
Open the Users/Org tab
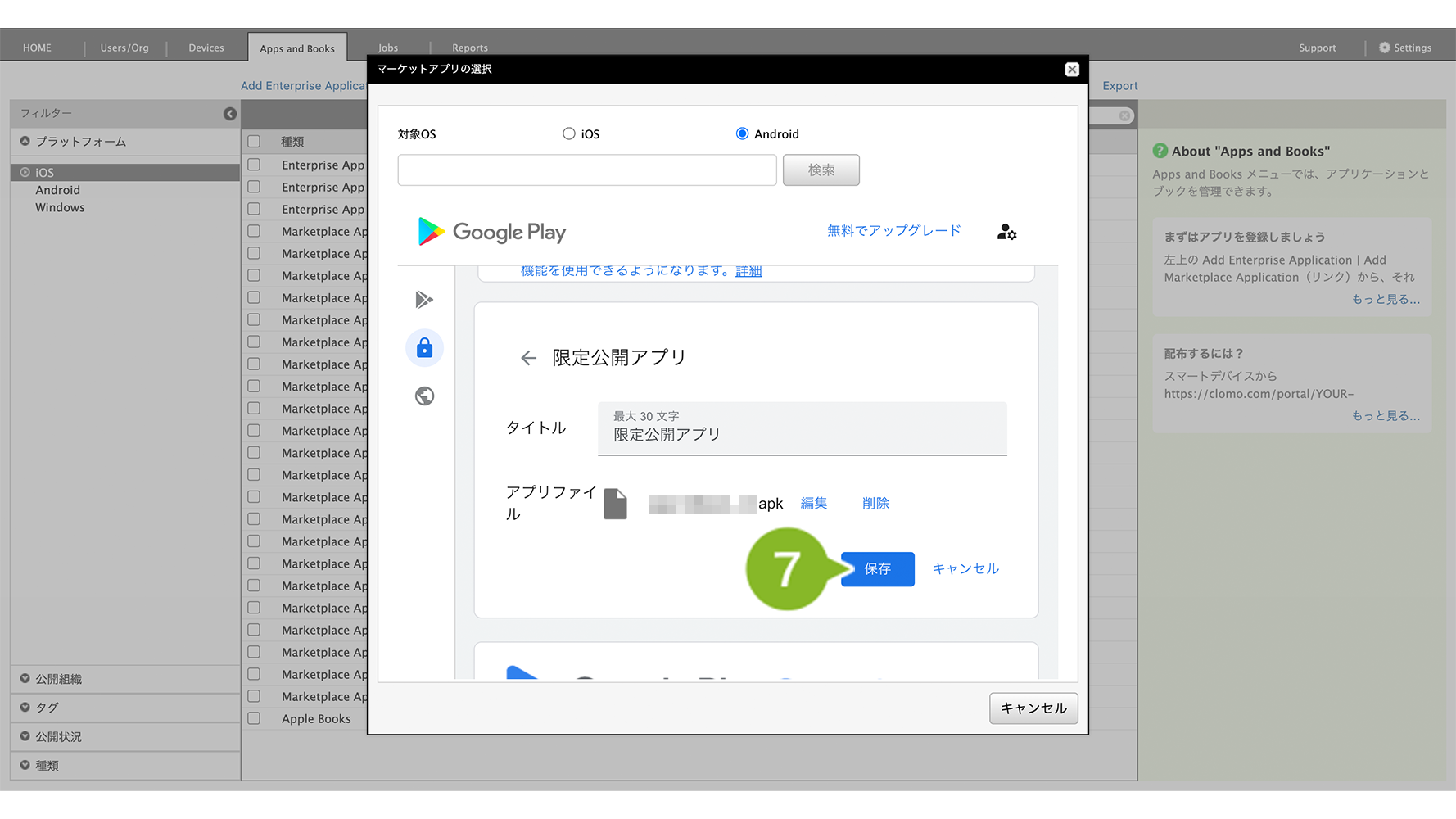click(x=124, y=48)
